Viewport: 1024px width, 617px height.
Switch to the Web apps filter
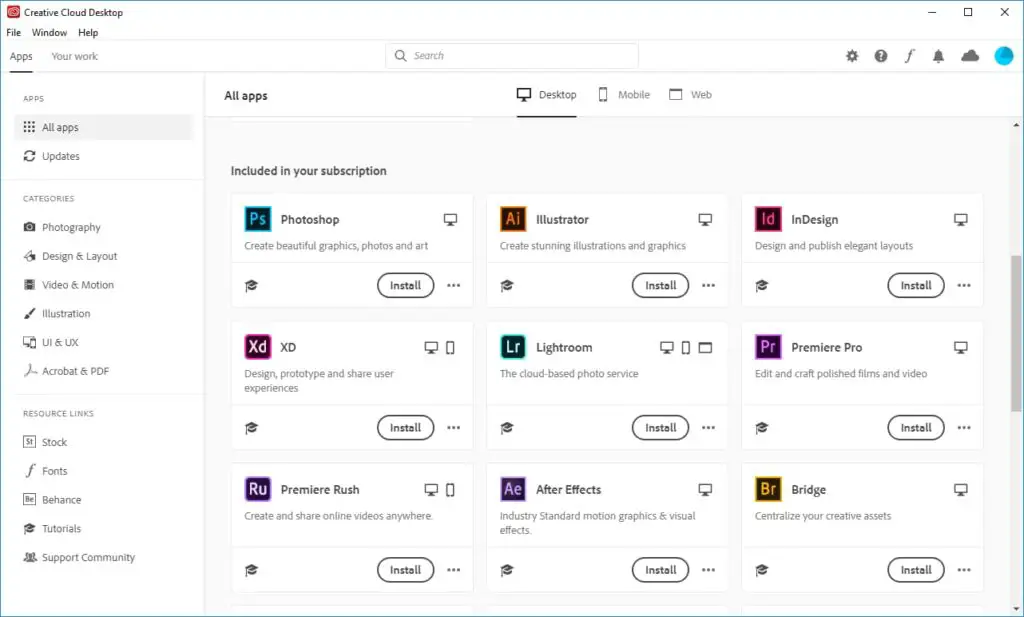690,94
